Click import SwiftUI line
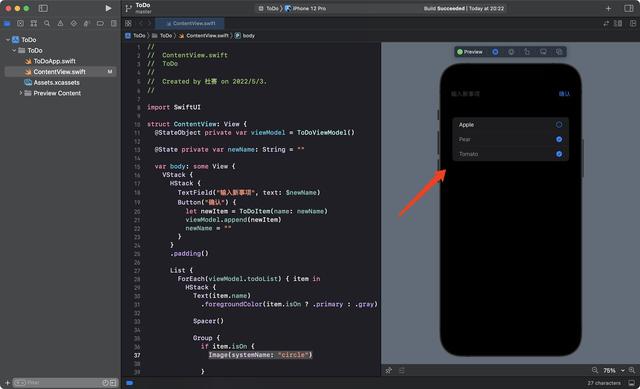Viewport: 640px width, 389px height. [x=174, y=107]
